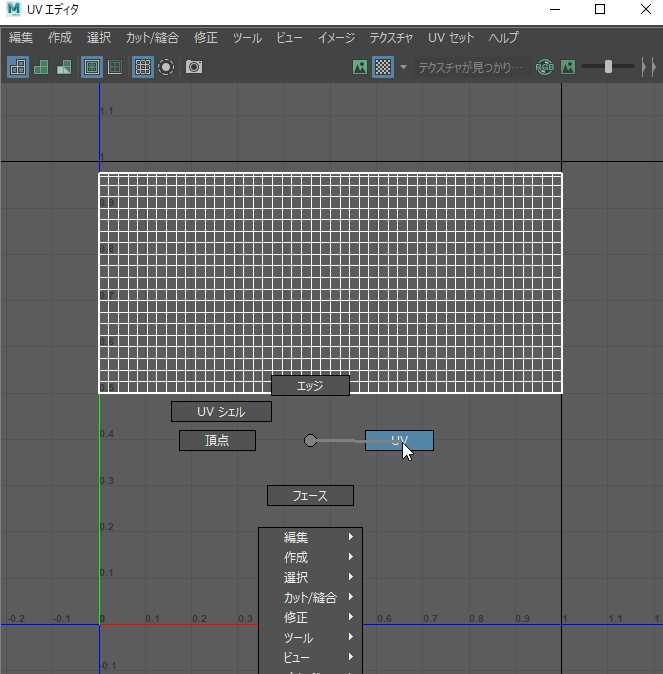
Task: Open ツール in the menu bar
Action: tap(247, 38)
